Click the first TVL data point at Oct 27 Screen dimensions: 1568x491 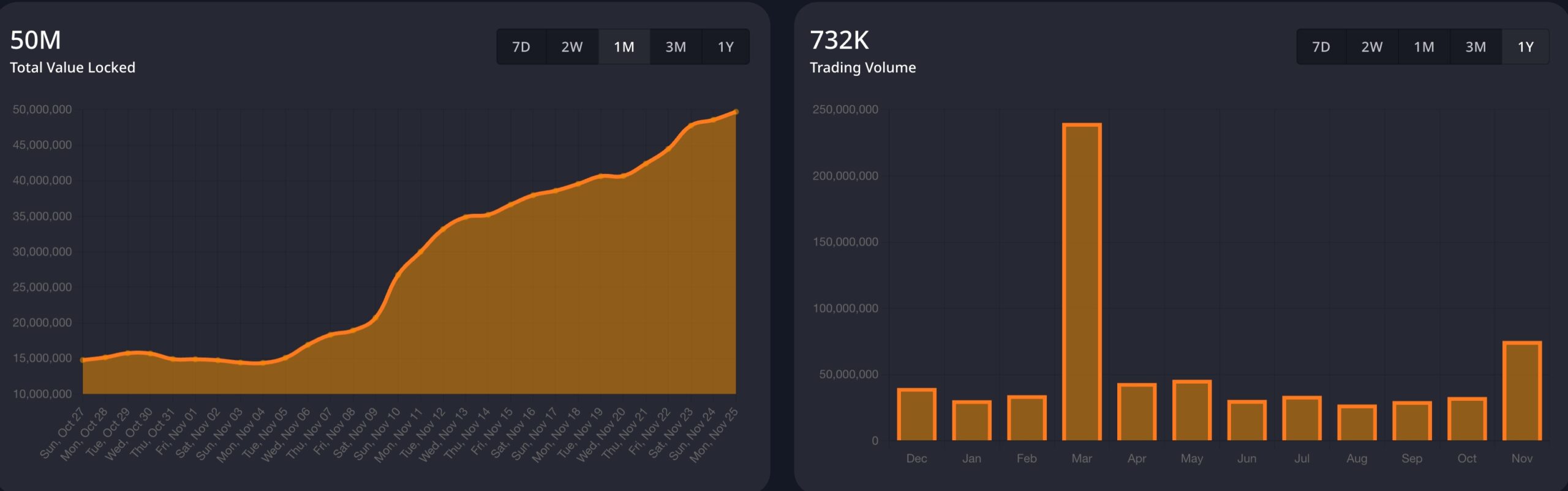[83, 360]
